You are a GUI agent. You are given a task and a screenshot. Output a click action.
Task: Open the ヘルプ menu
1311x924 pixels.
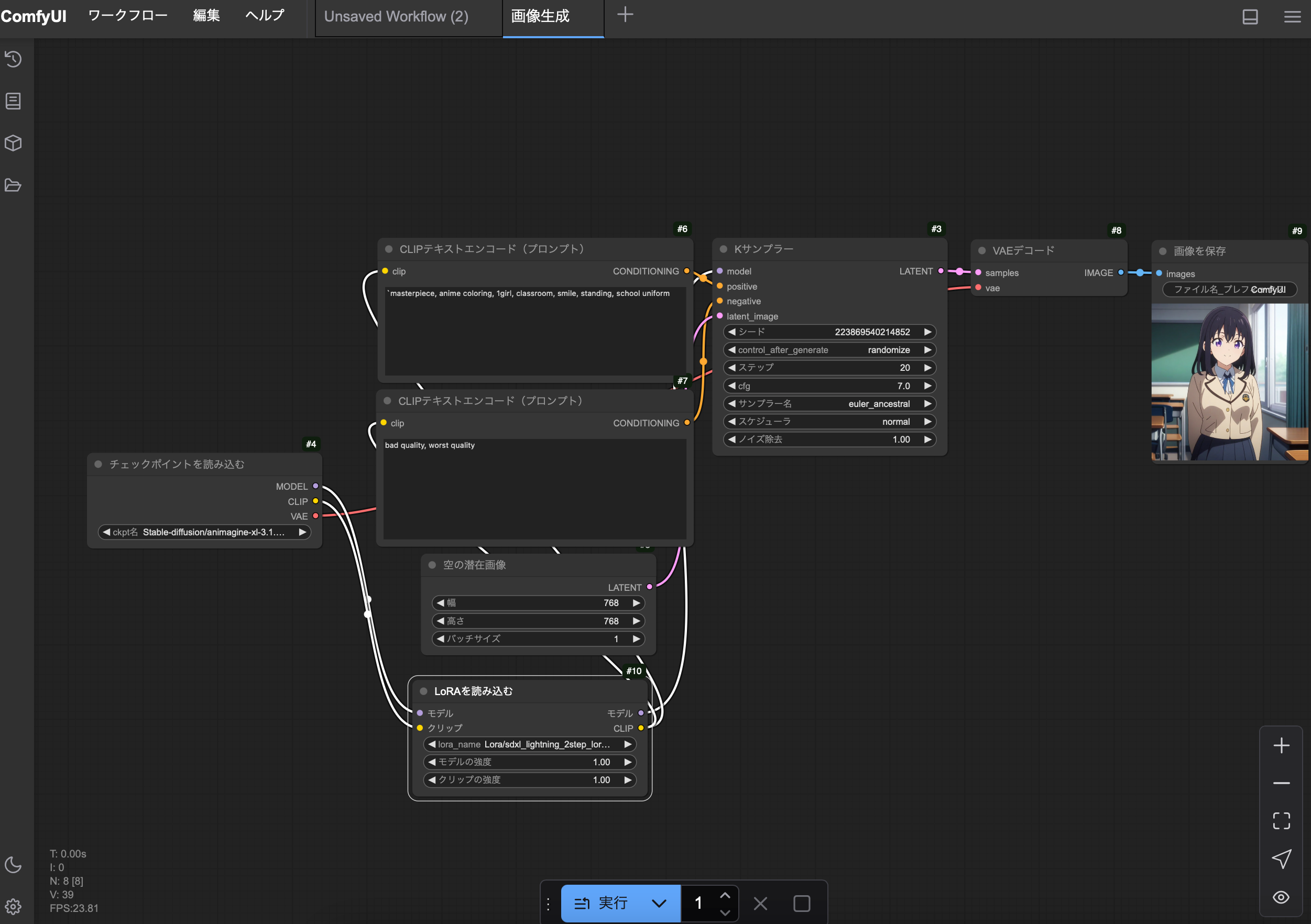tap(265, 15)
